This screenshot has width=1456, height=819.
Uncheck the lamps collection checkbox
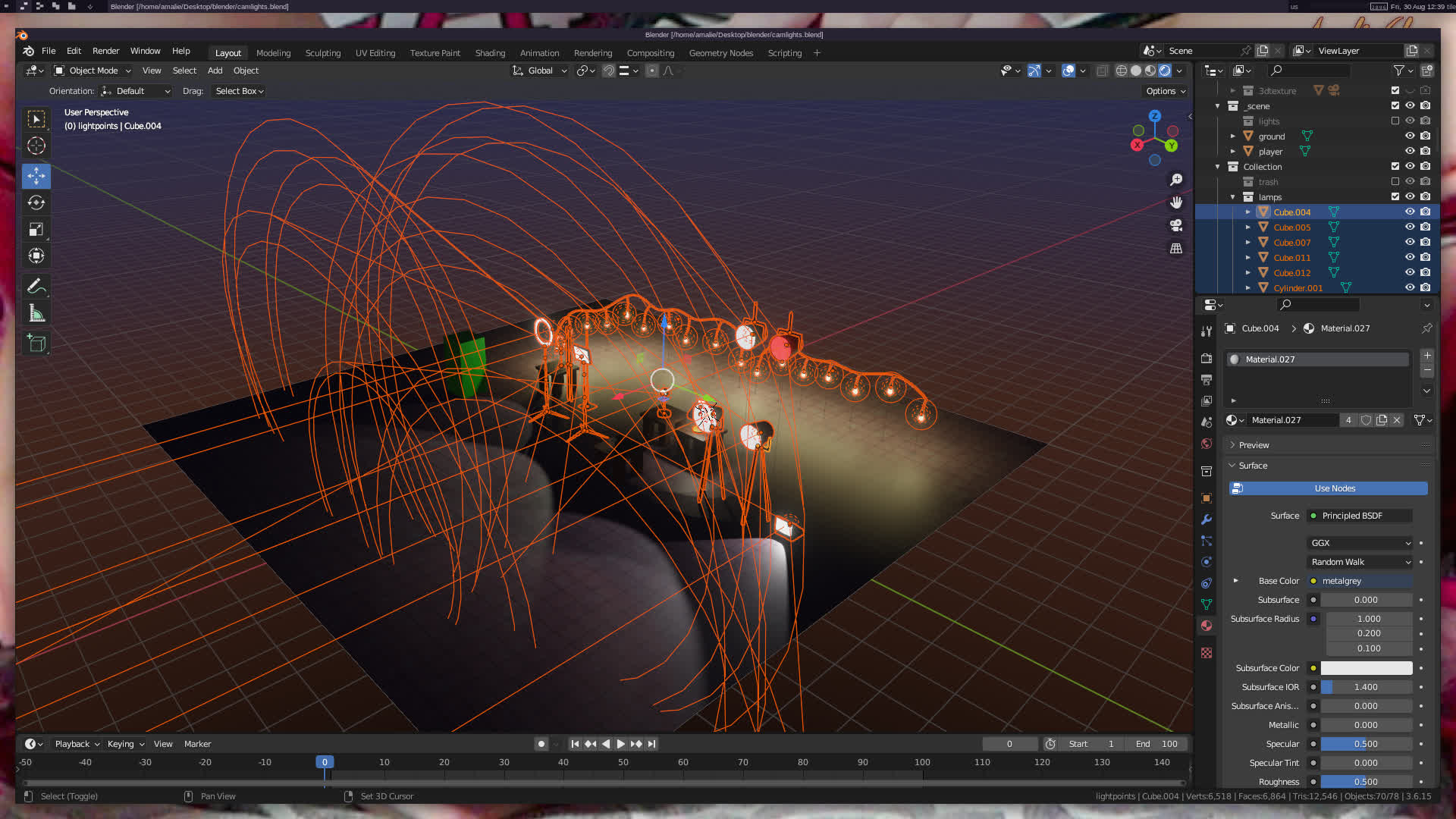[x=1395, y=197]
